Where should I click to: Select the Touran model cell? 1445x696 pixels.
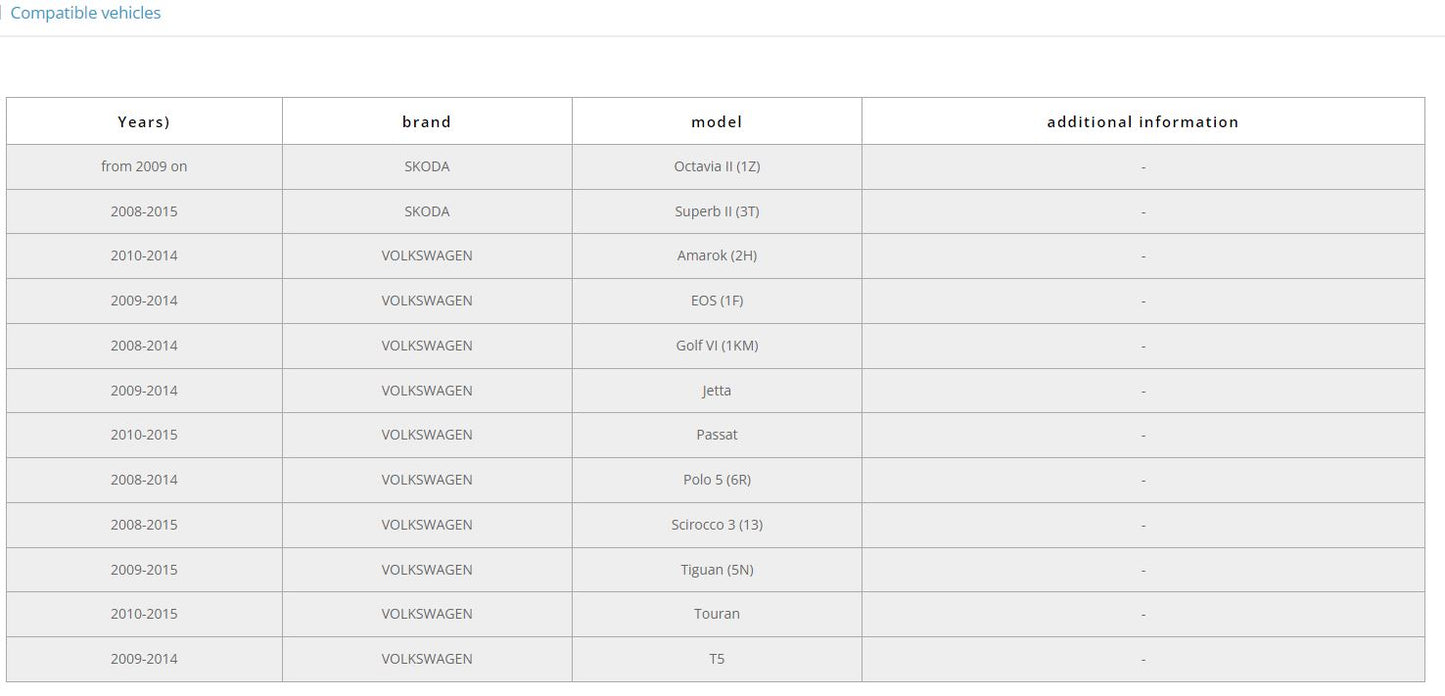point(717,614)
